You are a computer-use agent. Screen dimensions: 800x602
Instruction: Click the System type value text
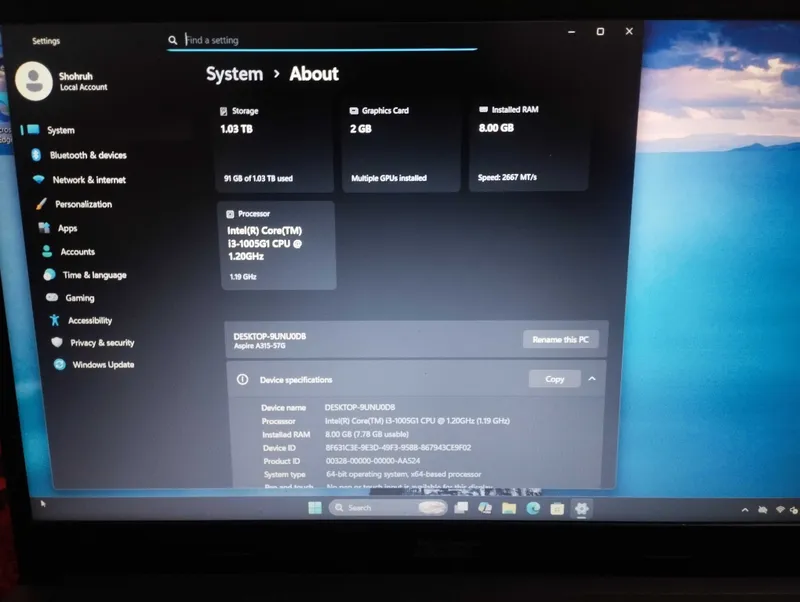click(404, 474)
